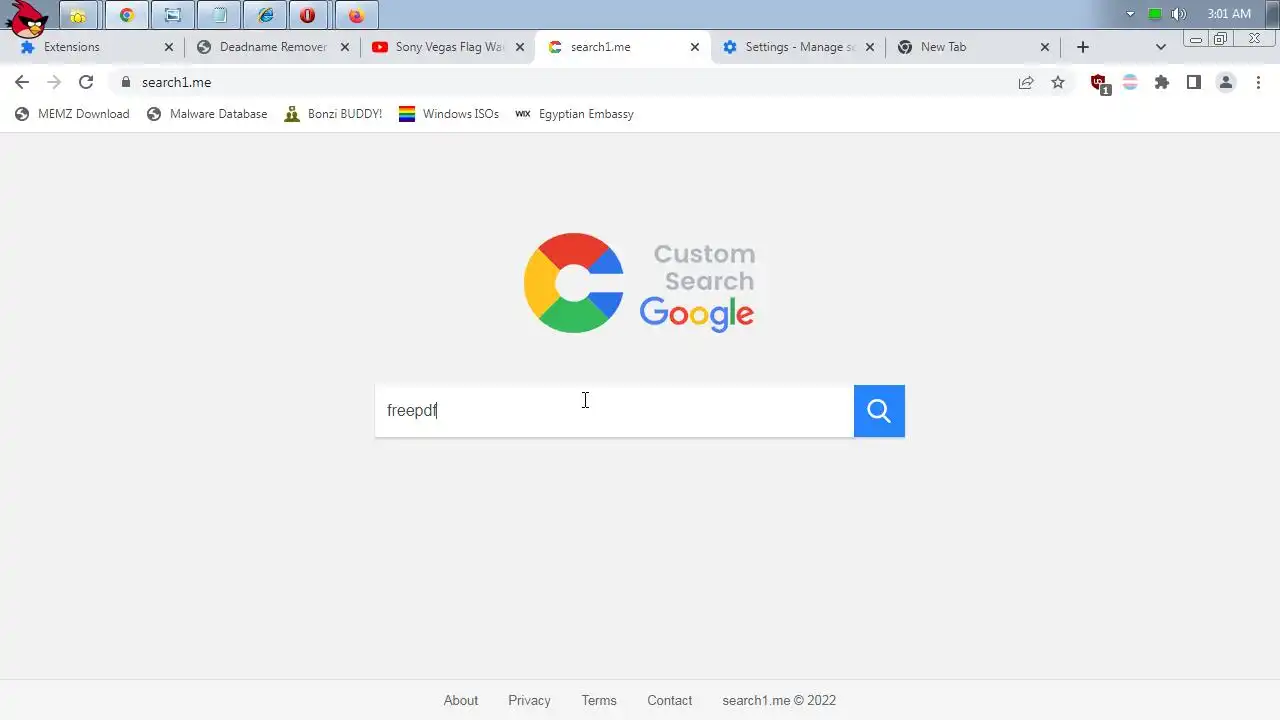Image resolution: width=1280 pixels, height=720 pixels.
Task: Open the volume speaker tray icon
Action: point(1179,14)
